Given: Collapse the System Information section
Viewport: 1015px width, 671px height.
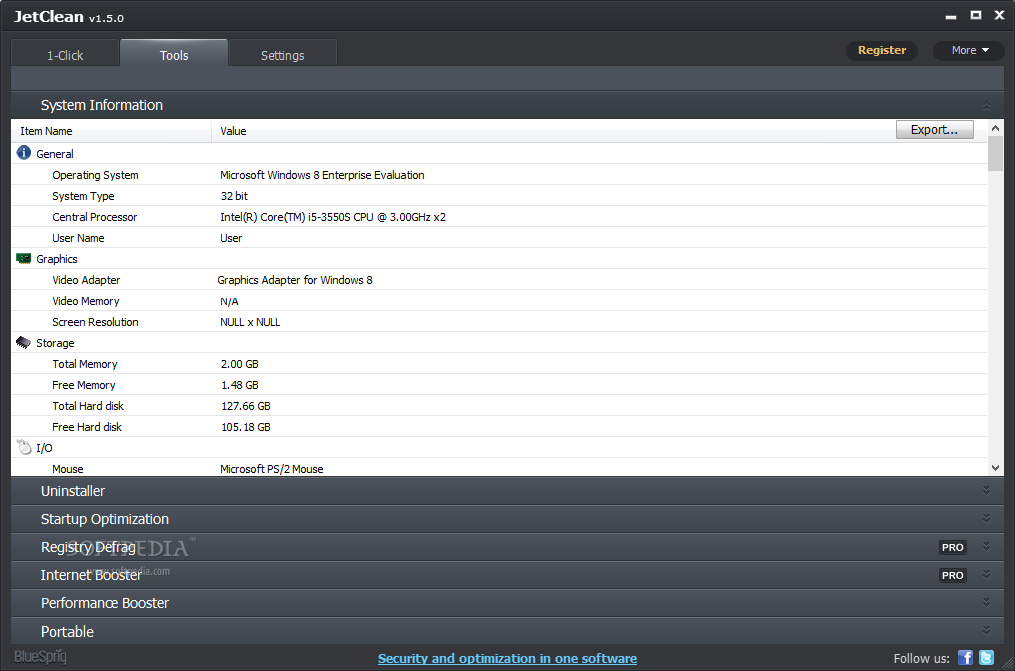Looking at the screenshot, I should coord(986,105).
